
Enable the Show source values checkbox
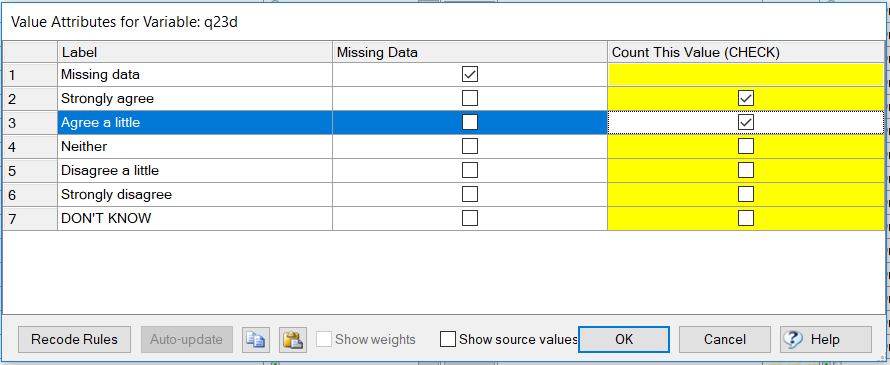click(448, 339)
